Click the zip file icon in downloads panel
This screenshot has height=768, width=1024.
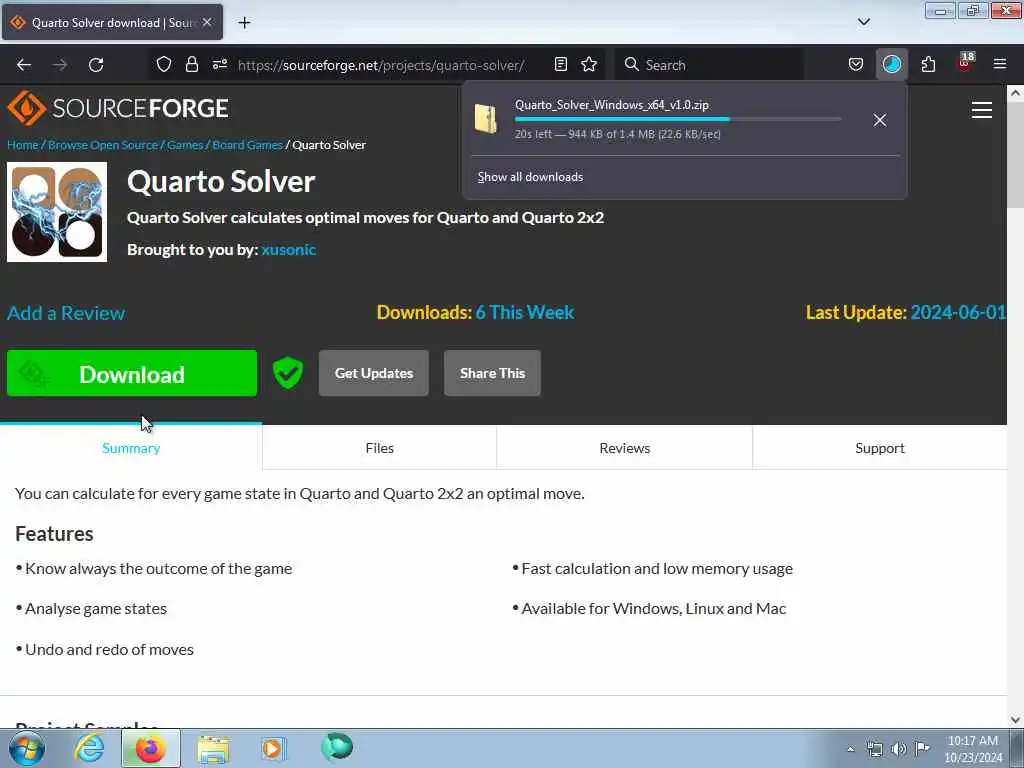486,120
